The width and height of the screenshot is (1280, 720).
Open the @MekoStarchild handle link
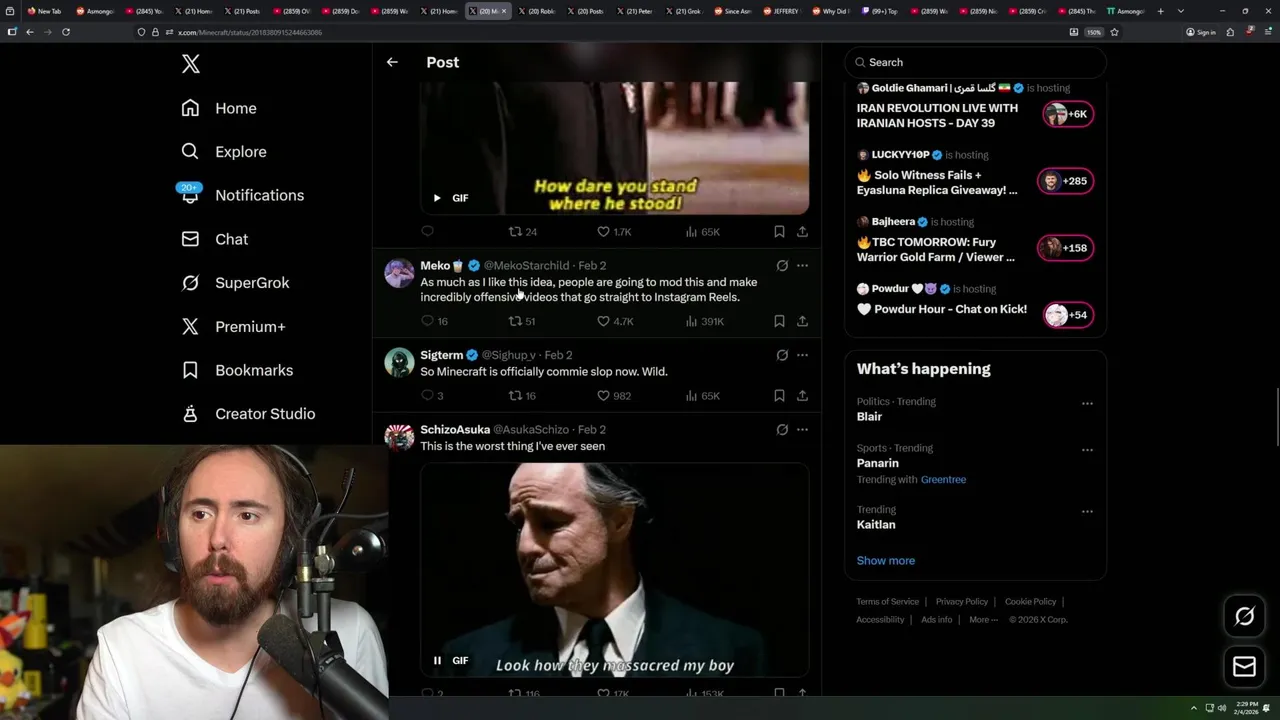click(x=526, y=266)
